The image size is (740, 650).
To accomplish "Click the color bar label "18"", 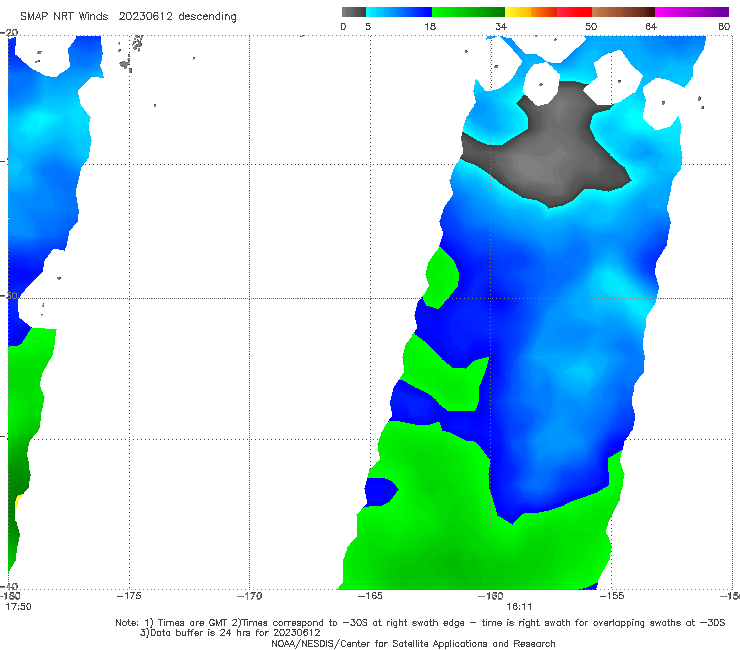I will coord(430,26).
